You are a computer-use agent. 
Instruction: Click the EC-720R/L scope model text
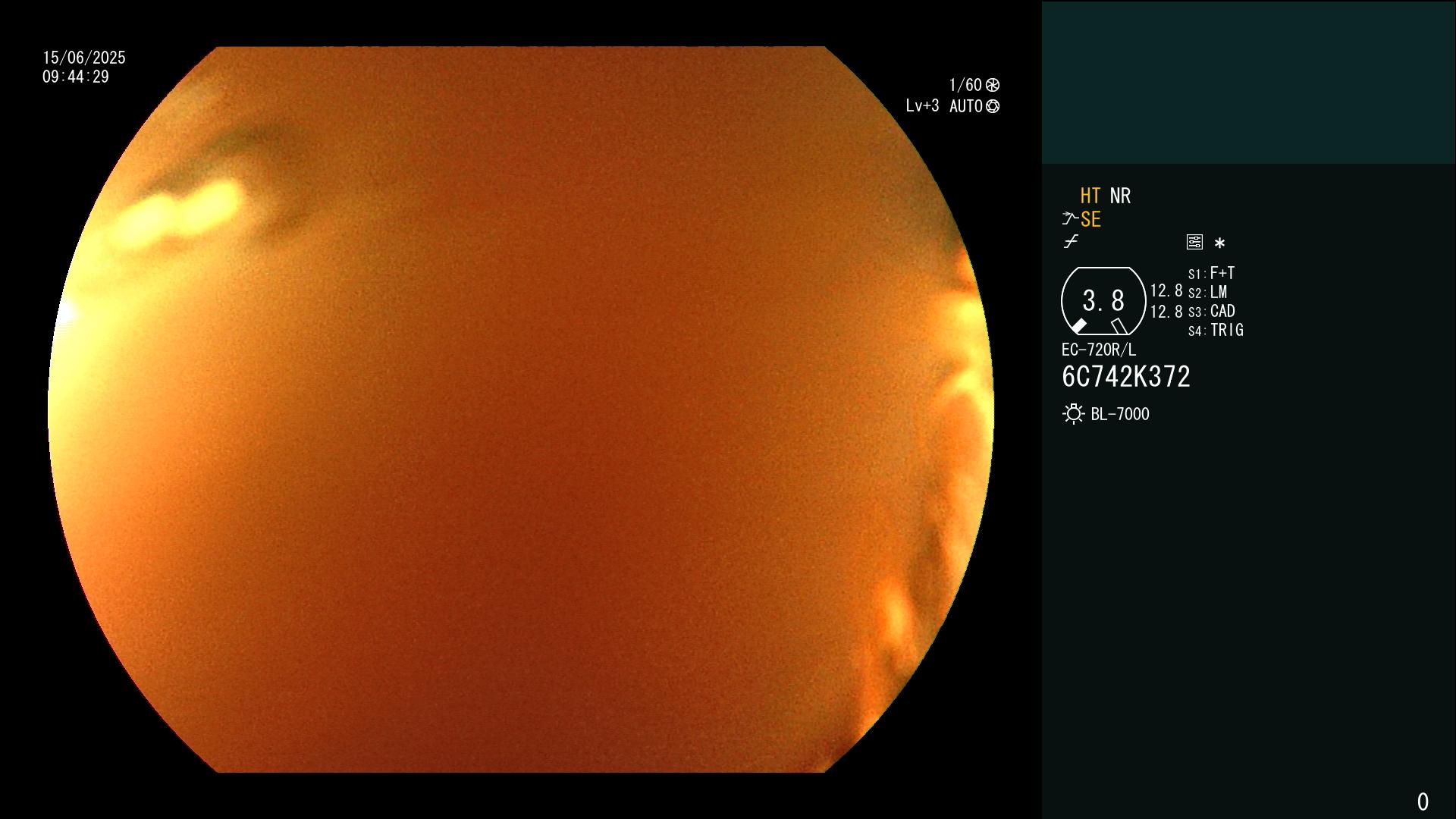tap(1099, 350)
